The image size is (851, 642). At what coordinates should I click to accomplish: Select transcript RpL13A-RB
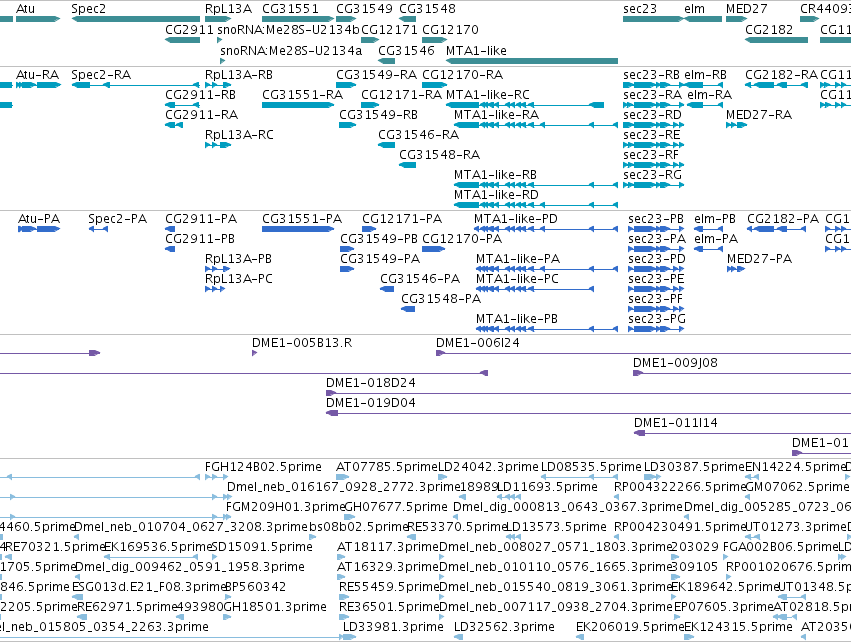click(x=239, y=74)
